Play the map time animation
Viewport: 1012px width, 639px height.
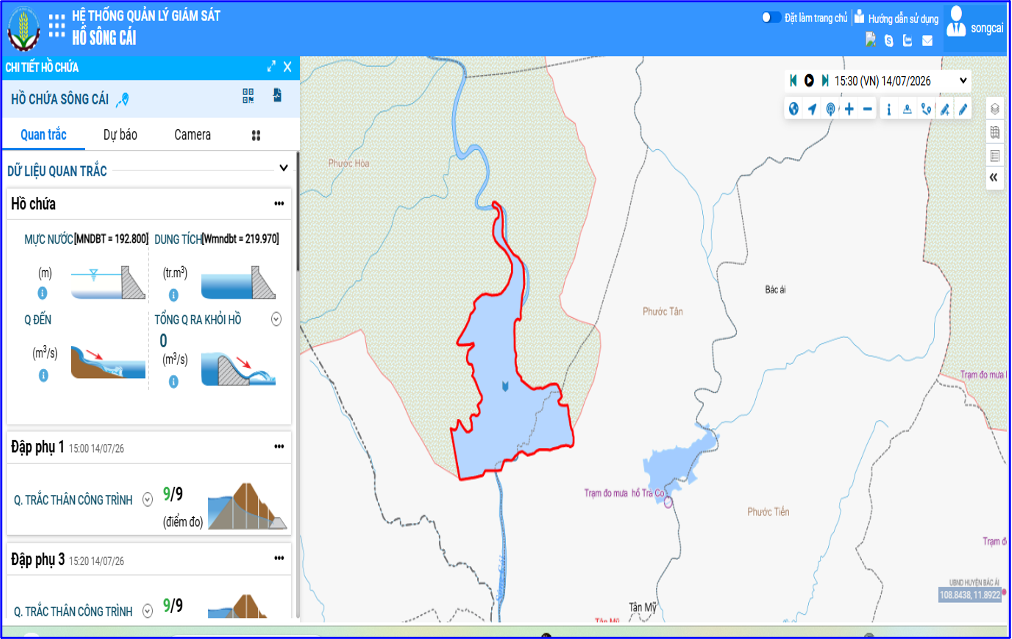click(x=809, y=81)
